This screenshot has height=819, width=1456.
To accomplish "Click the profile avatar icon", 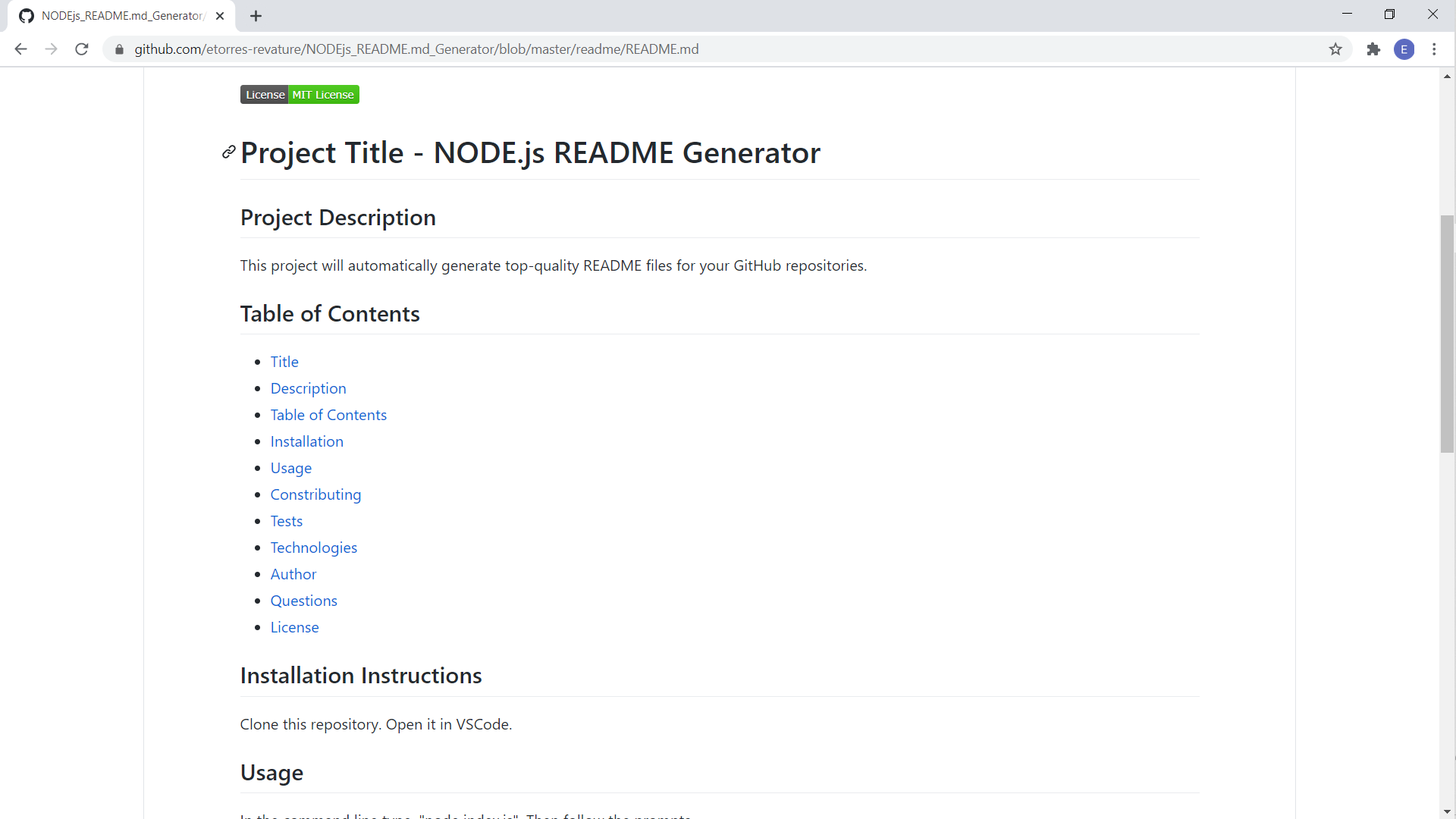I will click(1405, 49).
